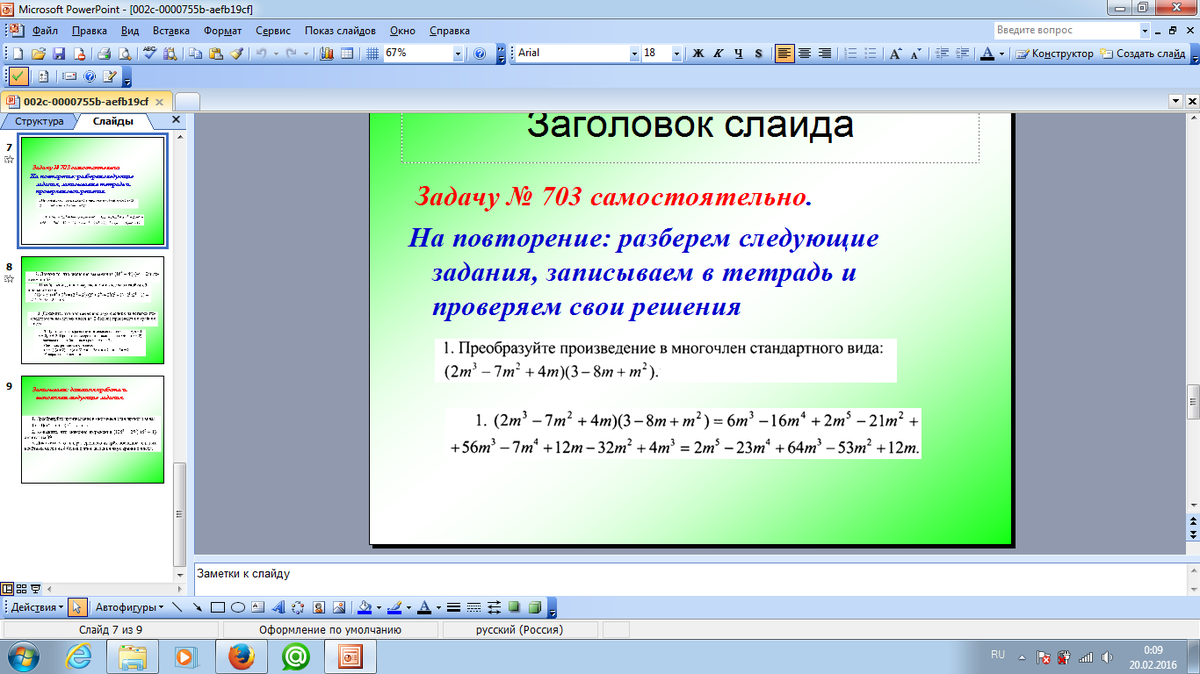Image resolution: width=1200 pixels, height=674 pixels.
Task: Toggle italic formatting К
Action: (x=719, y=53)
